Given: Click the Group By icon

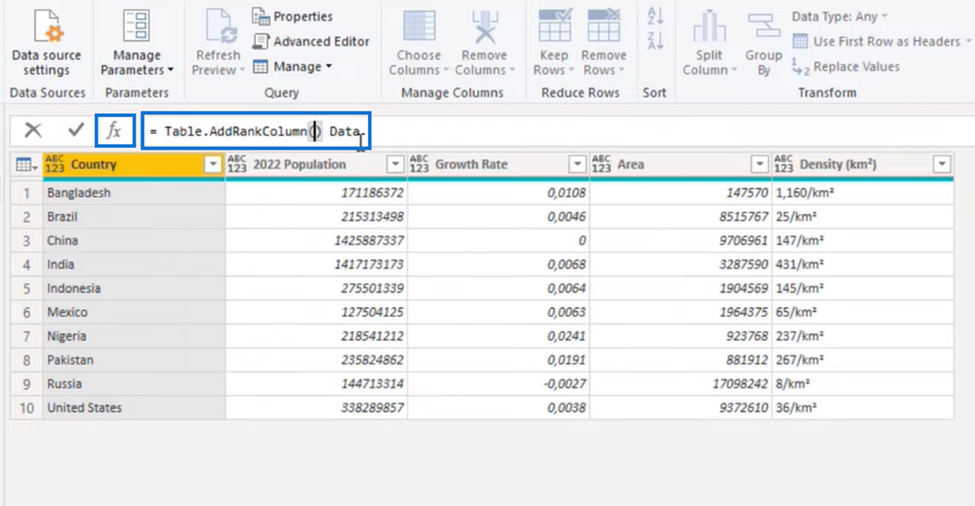Looking at the screenshot, I should pos(764,26).
